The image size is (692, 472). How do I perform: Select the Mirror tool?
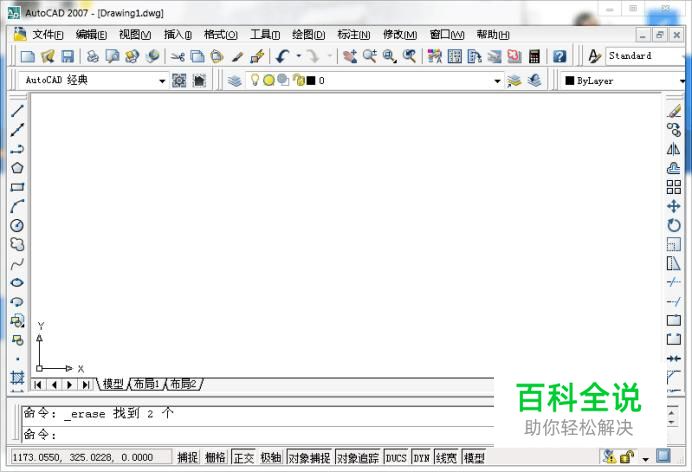pos(674,149)
